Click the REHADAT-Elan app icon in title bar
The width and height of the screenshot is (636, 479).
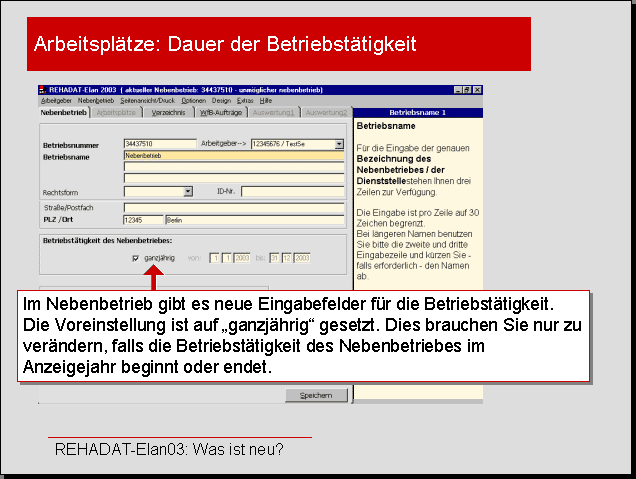tap(42, 90)
